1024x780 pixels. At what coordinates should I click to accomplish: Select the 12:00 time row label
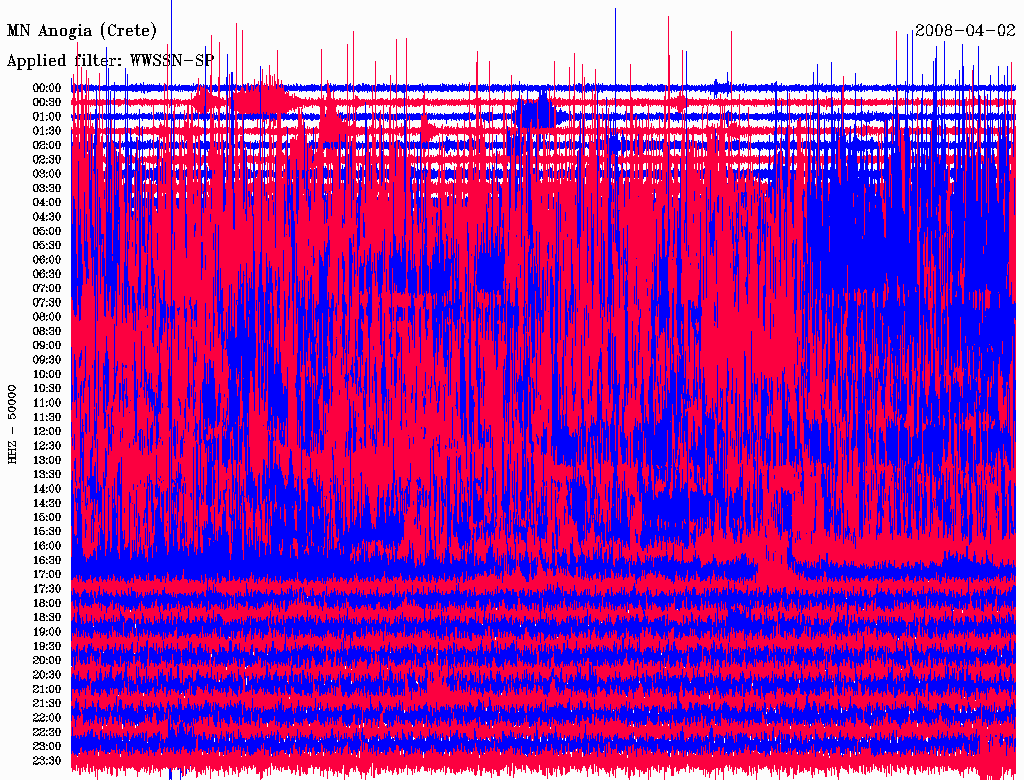click(47, 431)
